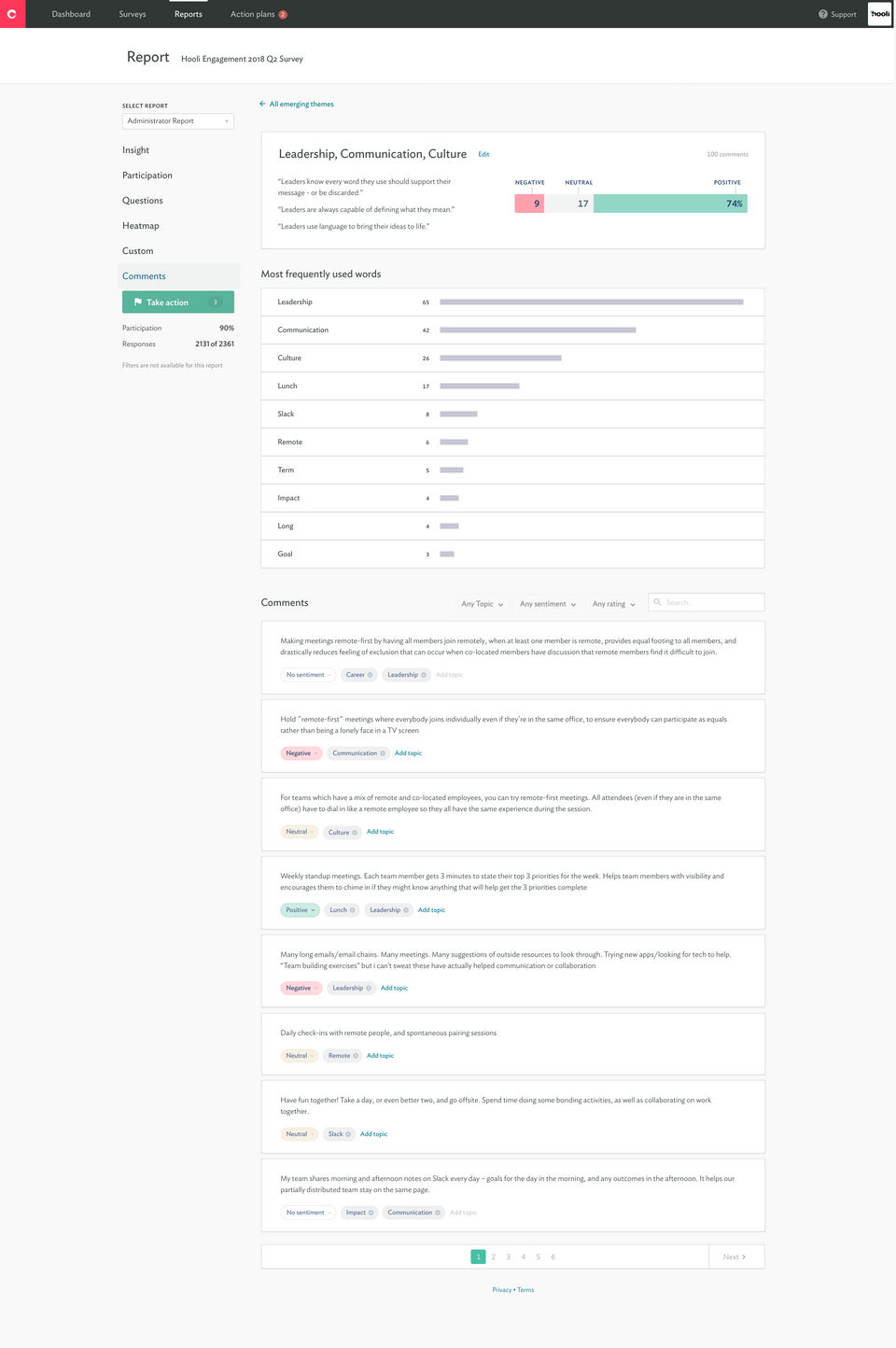
Task: Open No sentiment dropdown on Slack notes comment
Action: 307,1213
